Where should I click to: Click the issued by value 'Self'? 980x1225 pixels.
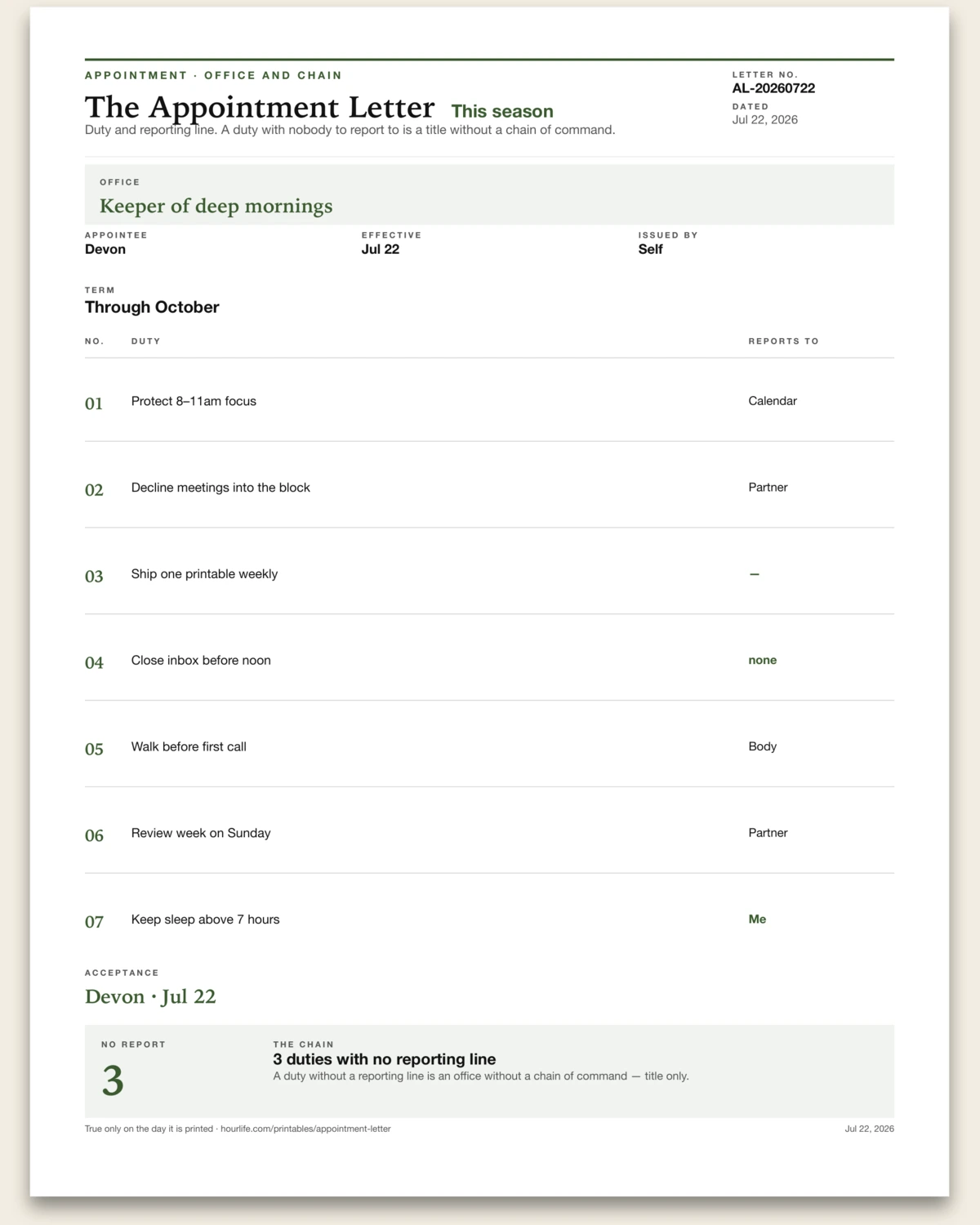pos(651,249)
